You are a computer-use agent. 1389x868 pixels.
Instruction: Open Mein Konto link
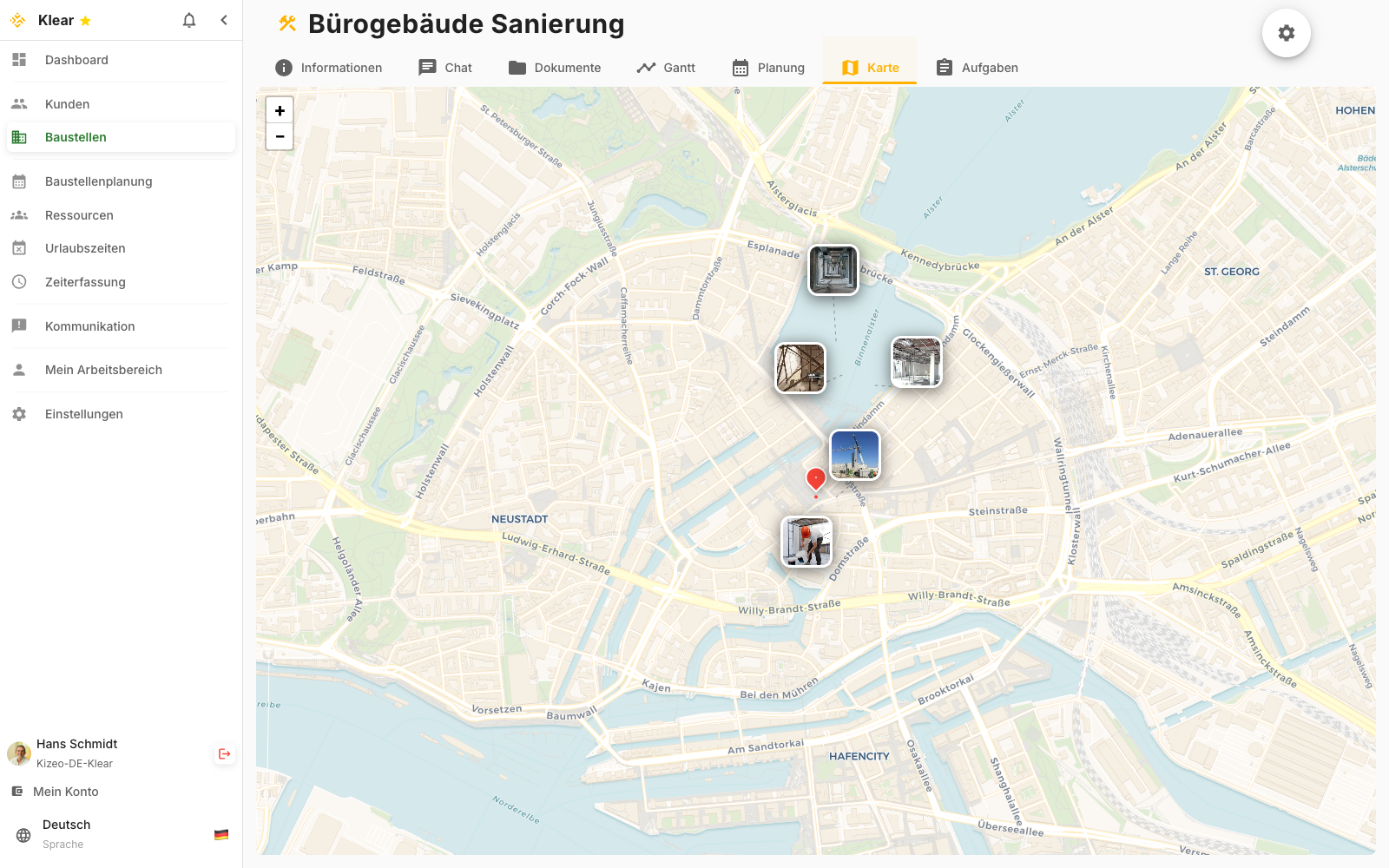[x=66, y=792]
